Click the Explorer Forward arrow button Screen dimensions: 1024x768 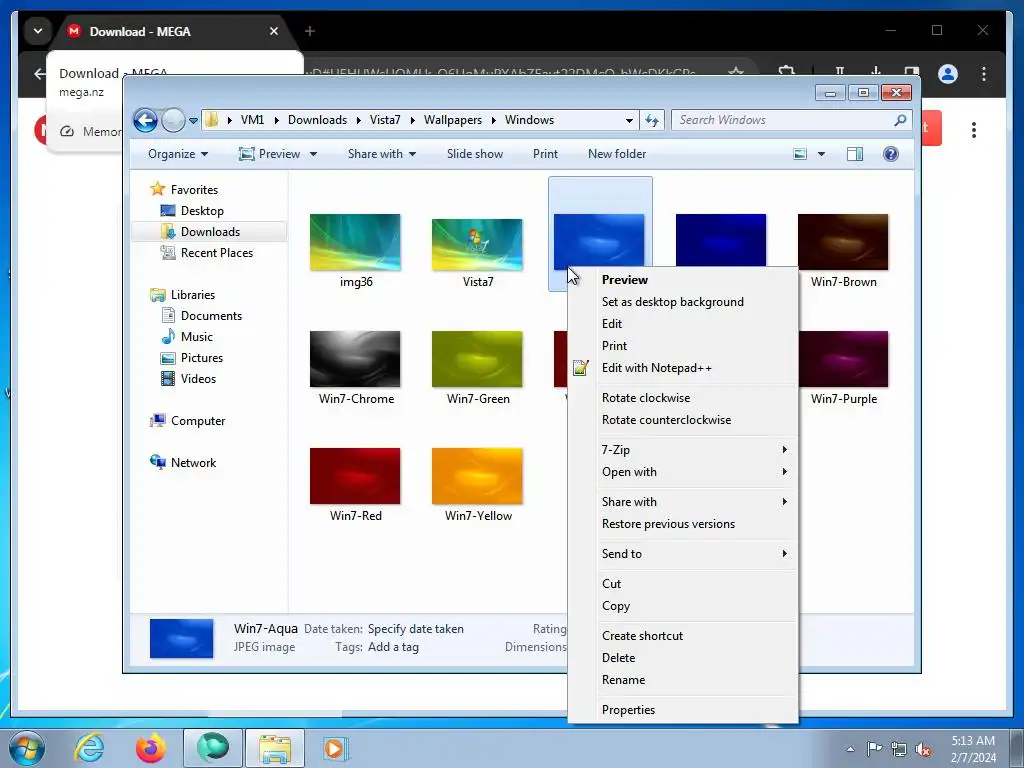click(173, 120)
